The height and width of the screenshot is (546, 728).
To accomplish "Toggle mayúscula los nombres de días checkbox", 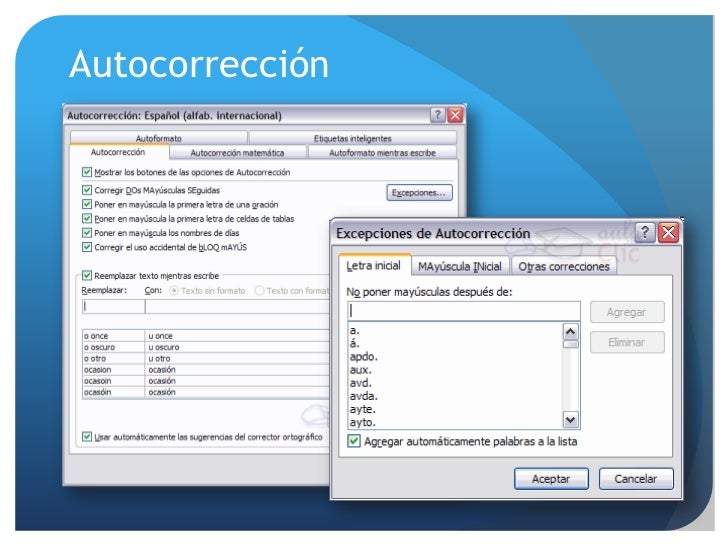I will (x=87, y=233).
